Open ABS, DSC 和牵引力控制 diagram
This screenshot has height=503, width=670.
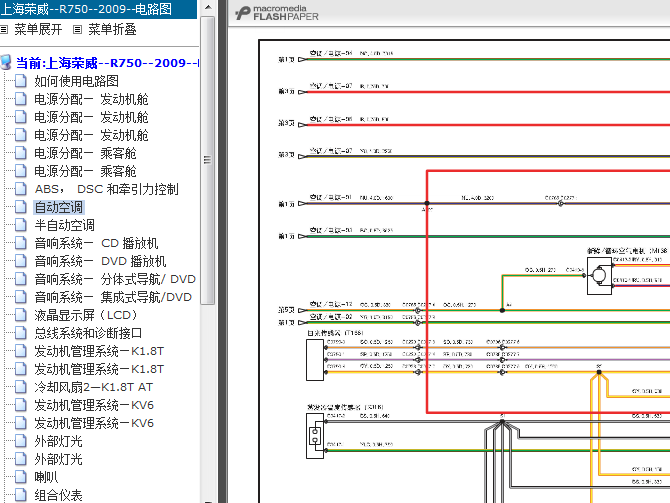(106, 189)
